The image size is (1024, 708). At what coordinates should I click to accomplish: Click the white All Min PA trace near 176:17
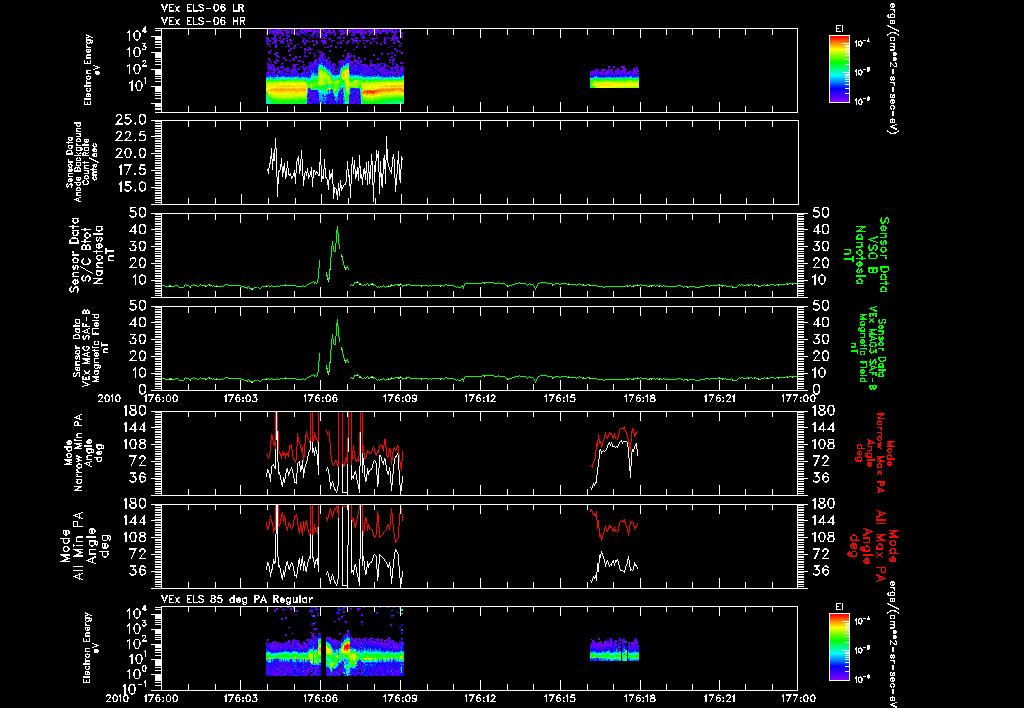click(614, 563)
